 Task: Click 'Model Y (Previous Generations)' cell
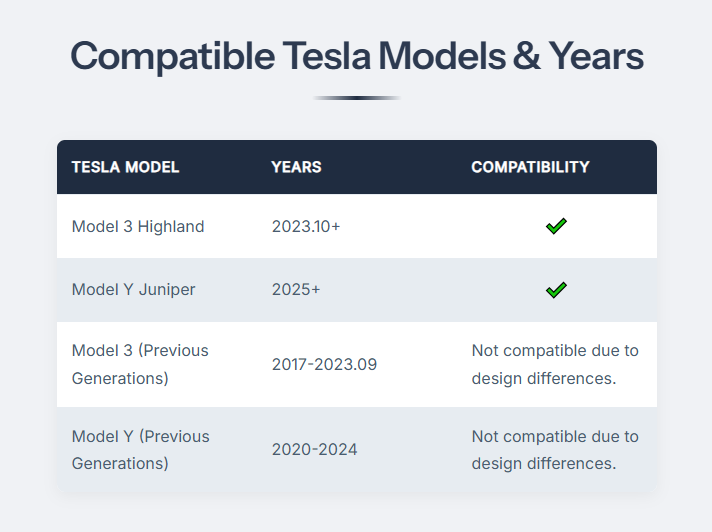(x=140, y=450)
